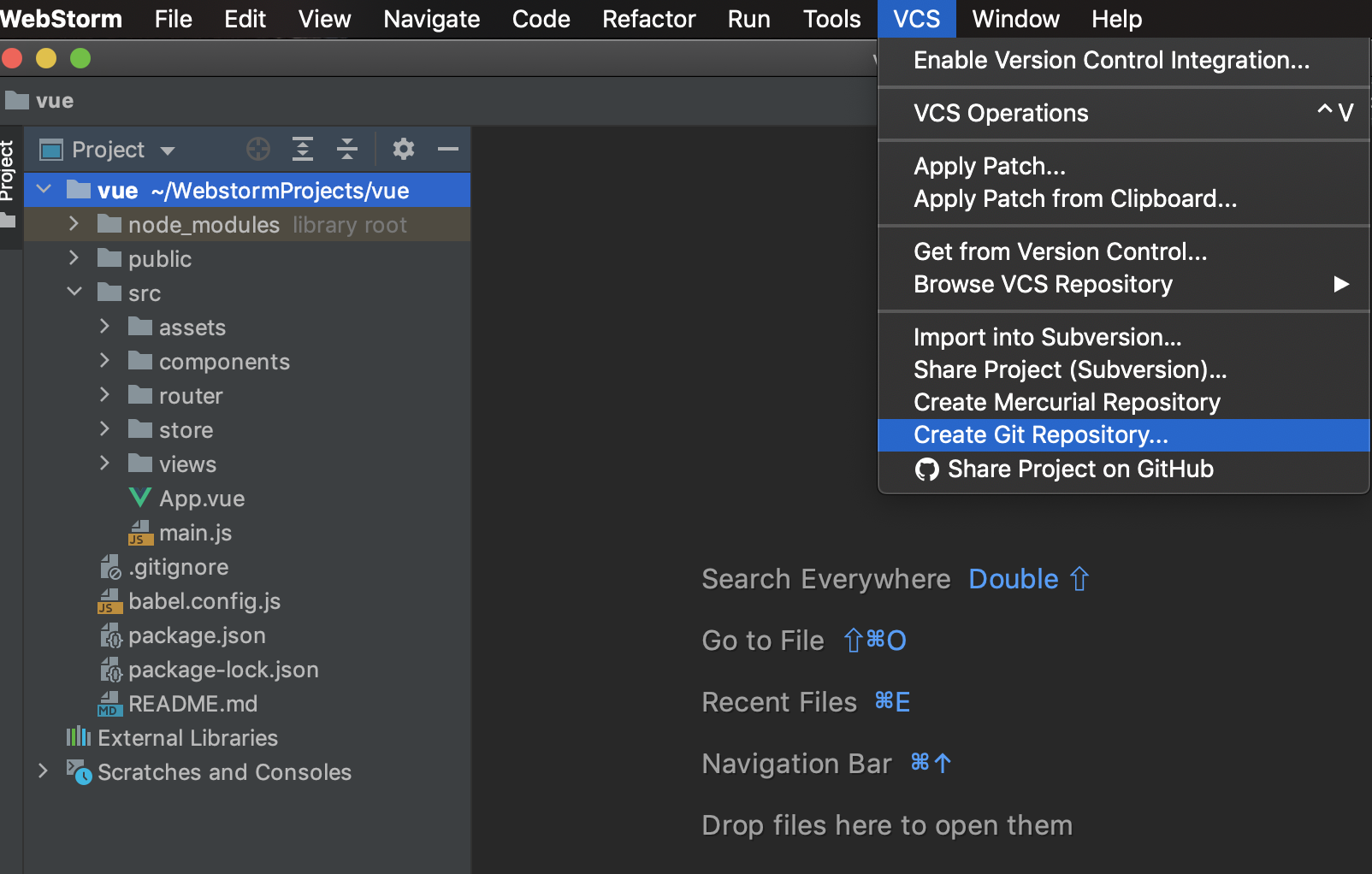Click the GitHub logo in VCS menu
This screenshot has height=874, width=1372.
927,469
